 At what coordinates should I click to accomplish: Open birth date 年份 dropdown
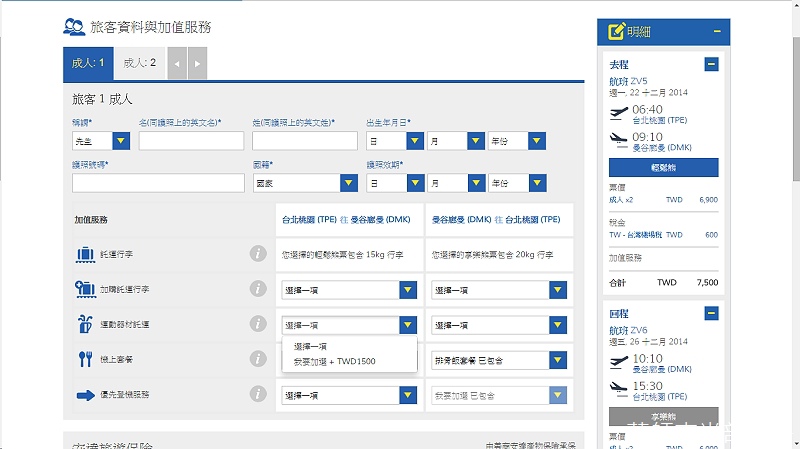tap(517, 141)
